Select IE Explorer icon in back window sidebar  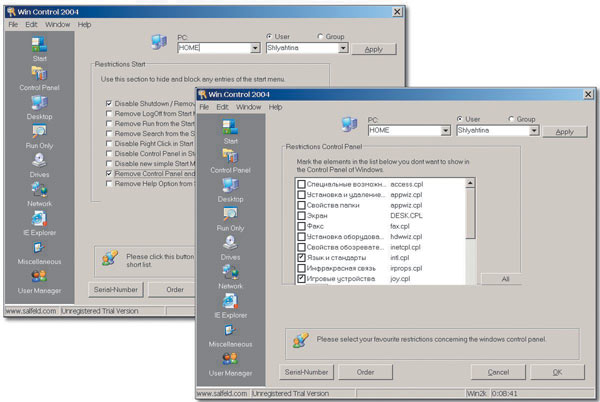tap(39, 218)
